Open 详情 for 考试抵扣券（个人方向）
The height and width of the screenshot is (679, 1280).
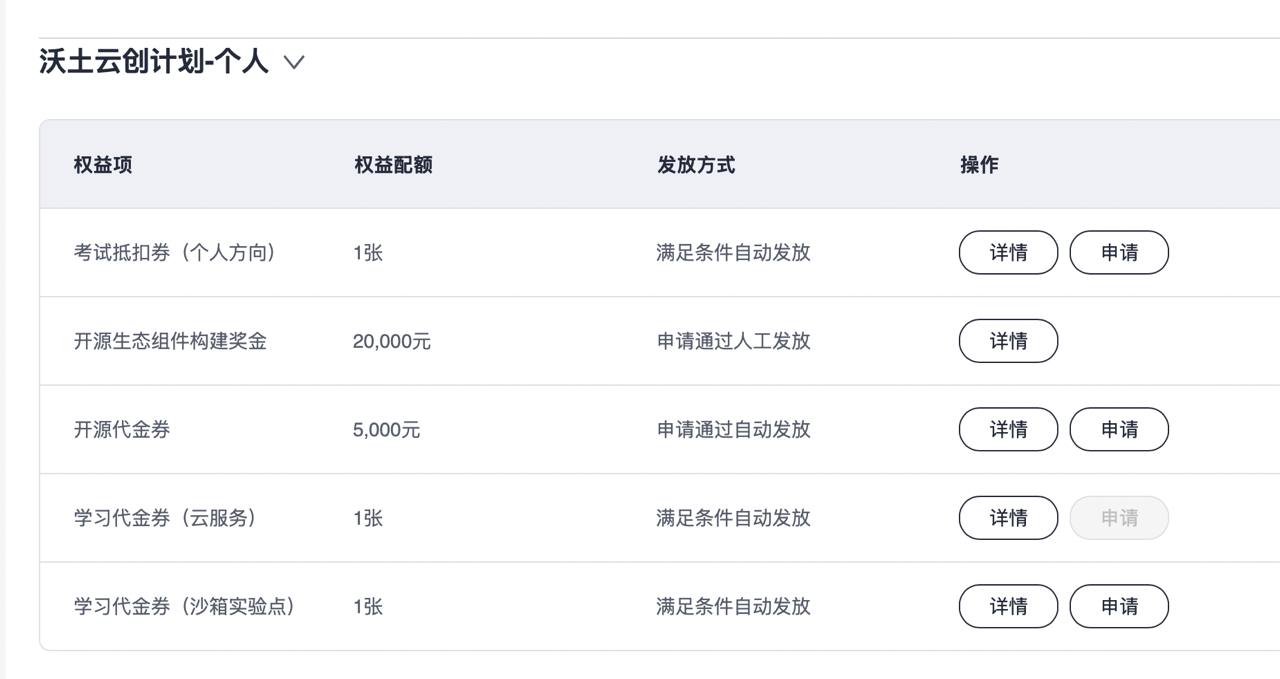pos(1008,252)
